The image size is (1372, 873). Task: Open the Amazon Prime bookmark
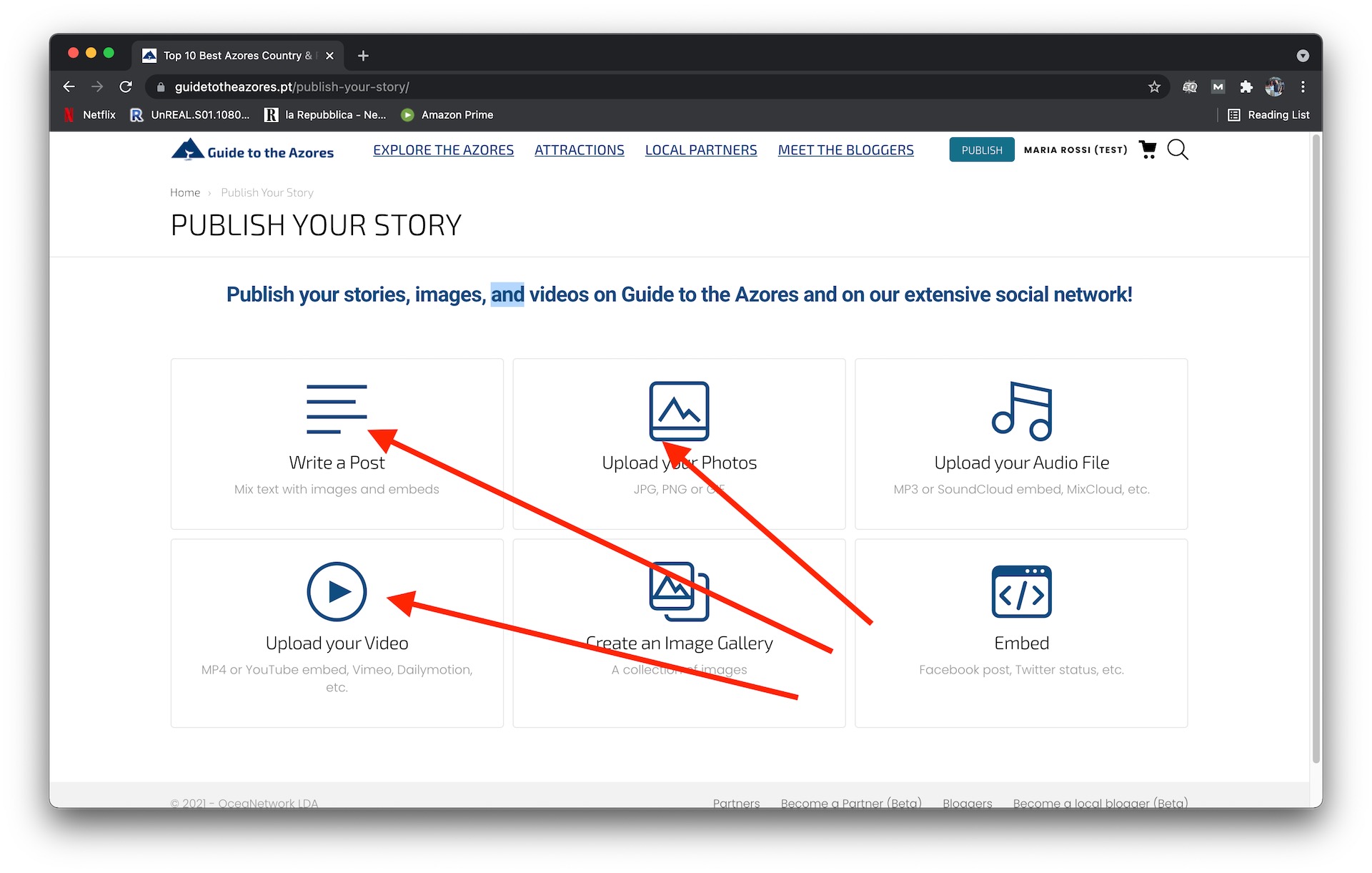tap(447, 114)
